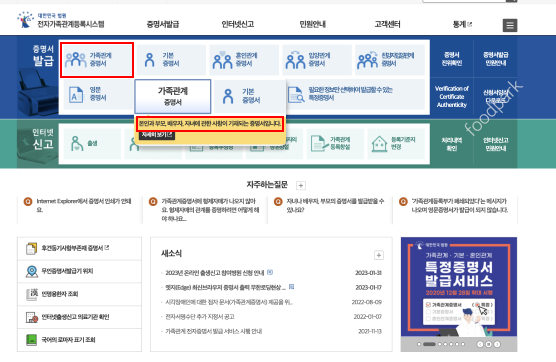Open the 인터넷신고 top menu
The width and height of the screenshot is (556, 362).
click(238, 24)
